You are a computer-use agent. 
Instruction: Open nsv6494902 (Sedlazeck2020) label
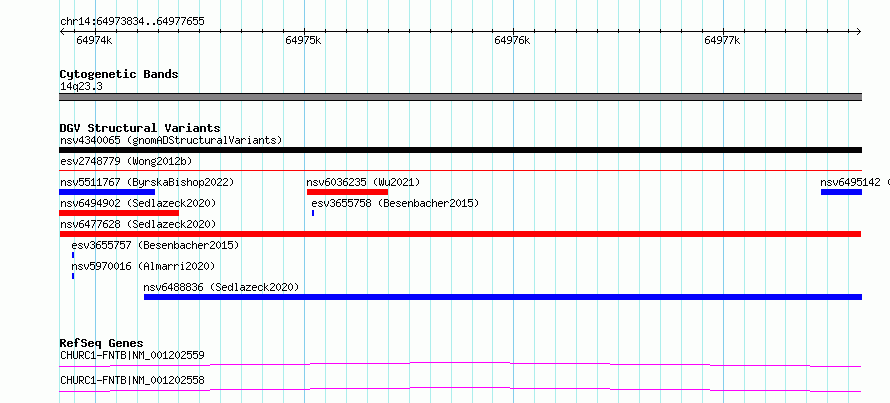(x=138, y=203)
